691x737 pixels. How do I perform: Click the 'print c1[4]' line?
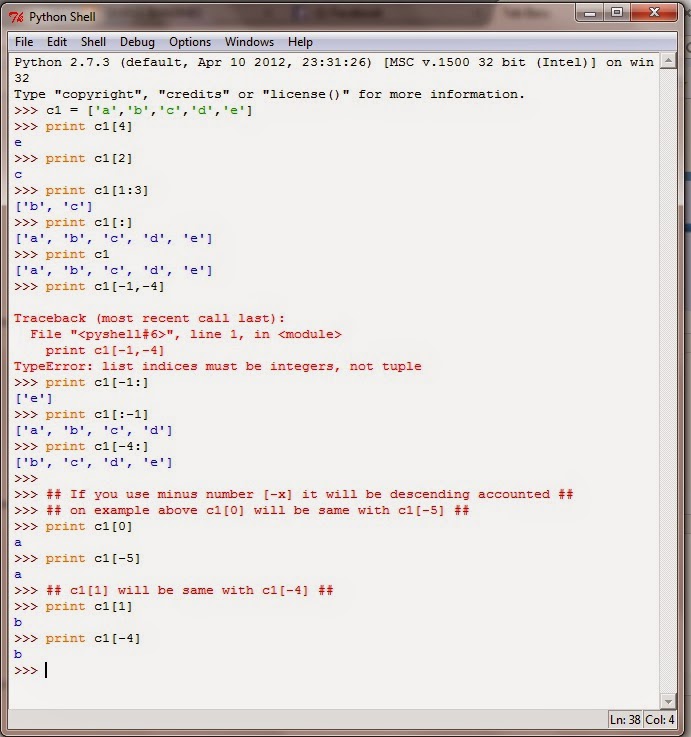pyautogui.click(x=89, y=126)
